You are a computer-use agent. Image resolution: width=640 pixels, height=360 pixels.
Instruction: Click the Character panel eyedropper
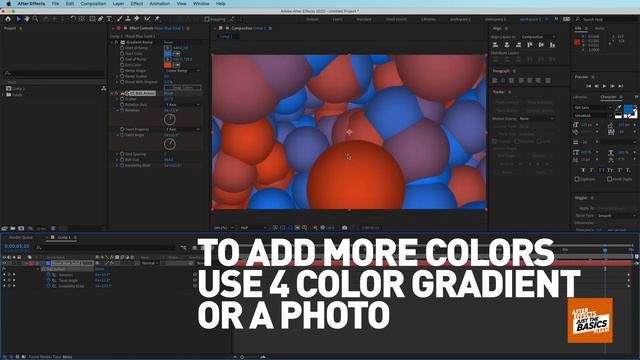pyautogui.click(x=618, y=108)
